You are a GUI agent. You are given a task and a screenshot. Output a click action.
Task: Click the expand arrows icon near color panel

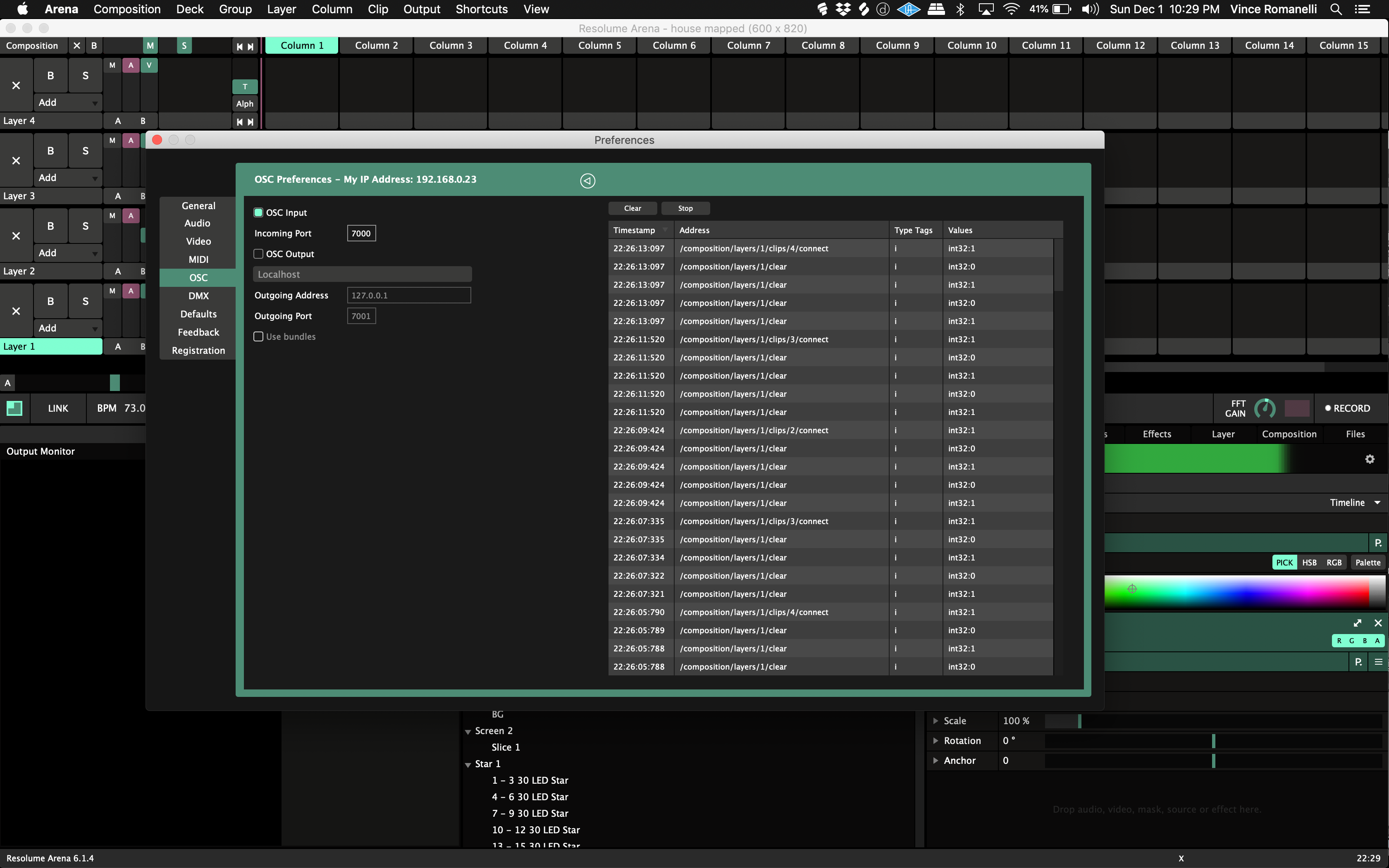[x=1358, y=623]
